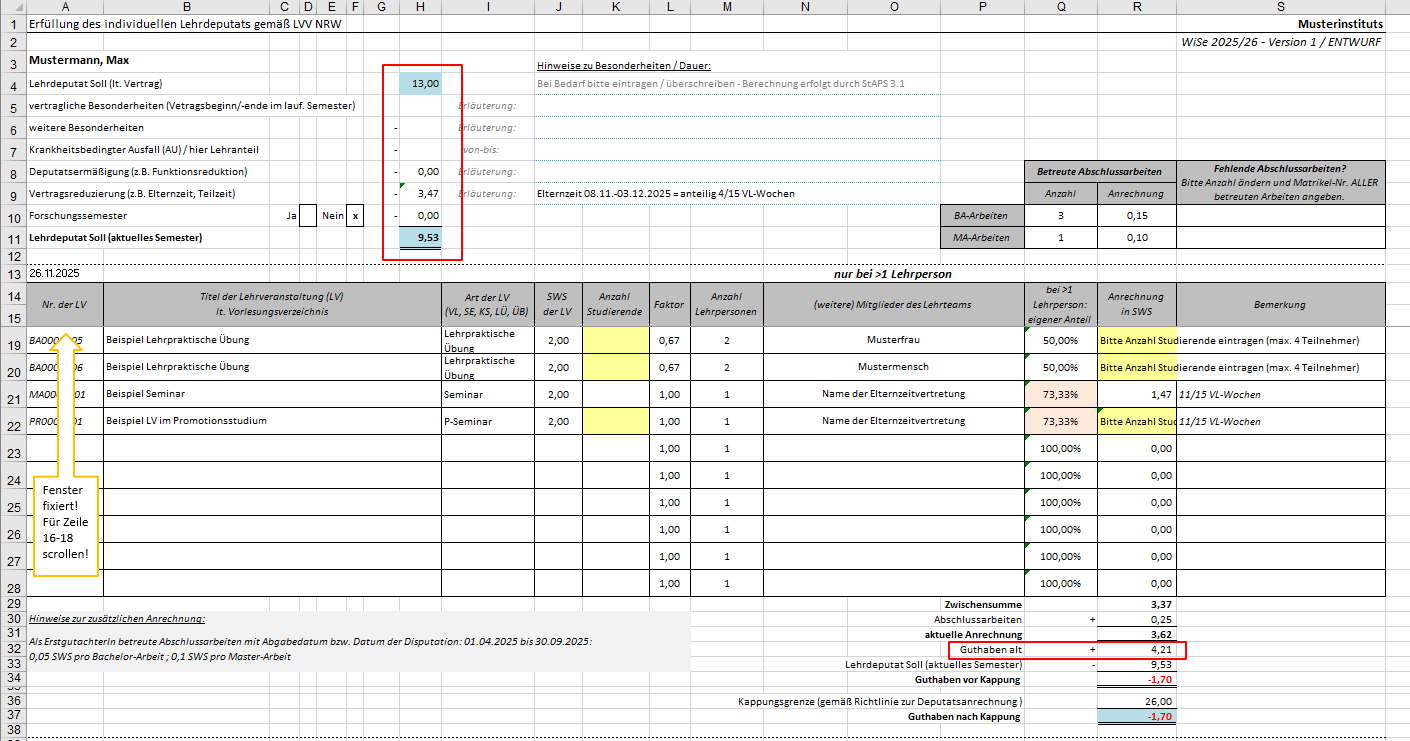Click 'Hinweise zu Besonderheiten / Dauer' underlined text
This screenshot has height=741, width=1410.
[624, 65]
